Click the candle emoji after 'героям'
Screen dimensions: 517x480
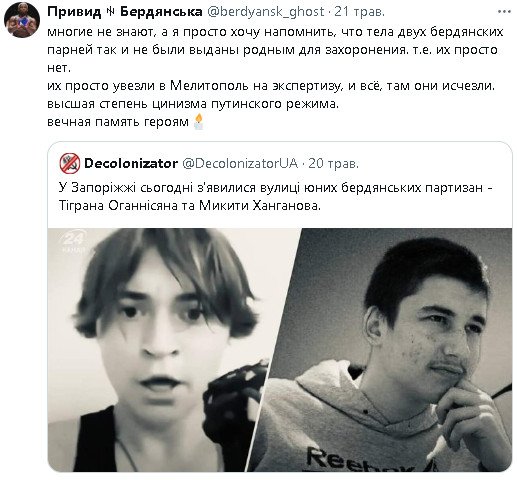199,121
